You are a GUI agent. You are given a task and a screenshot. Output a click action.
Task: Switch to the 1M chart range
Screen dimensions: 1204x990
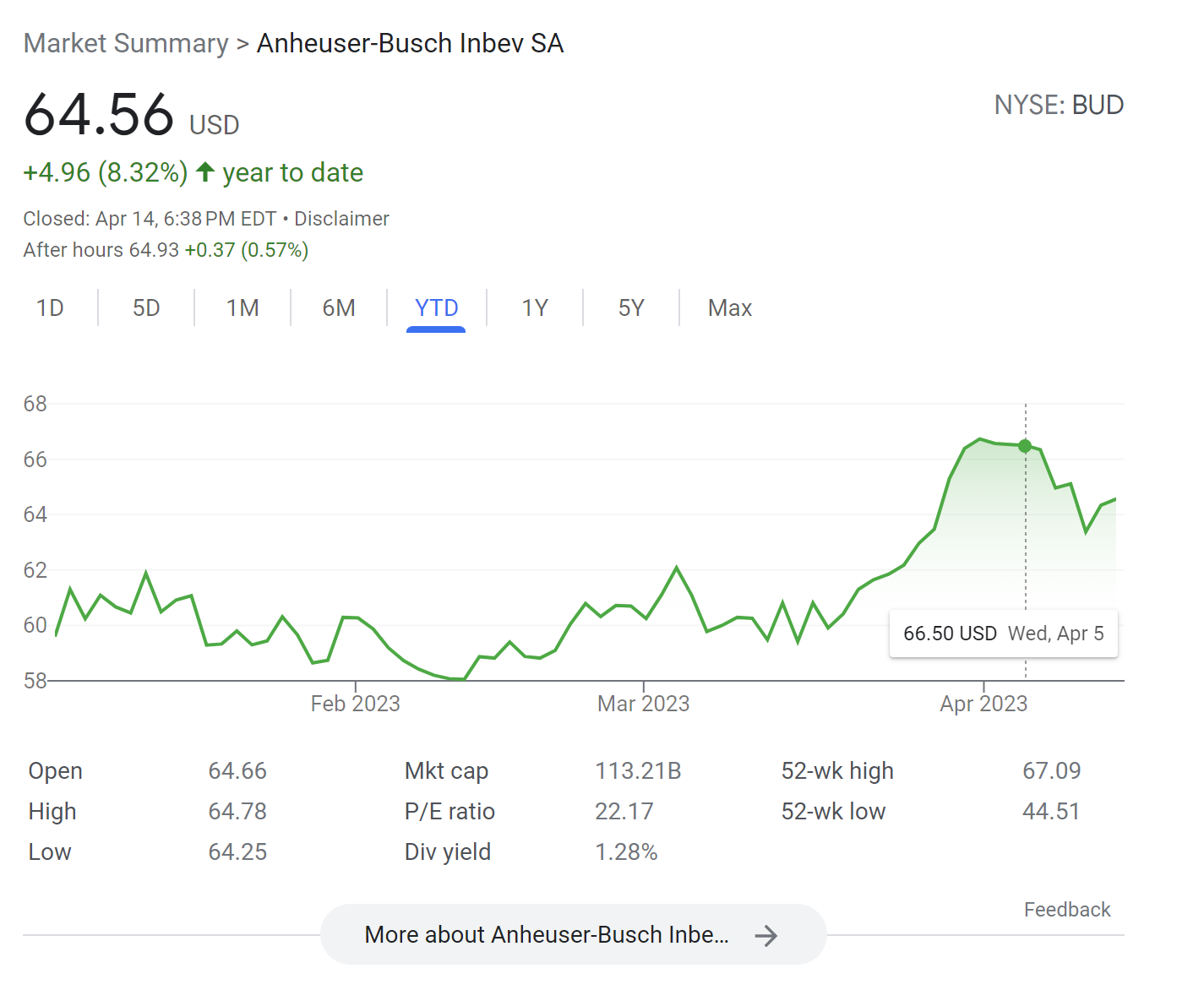[x=242, y=307]
